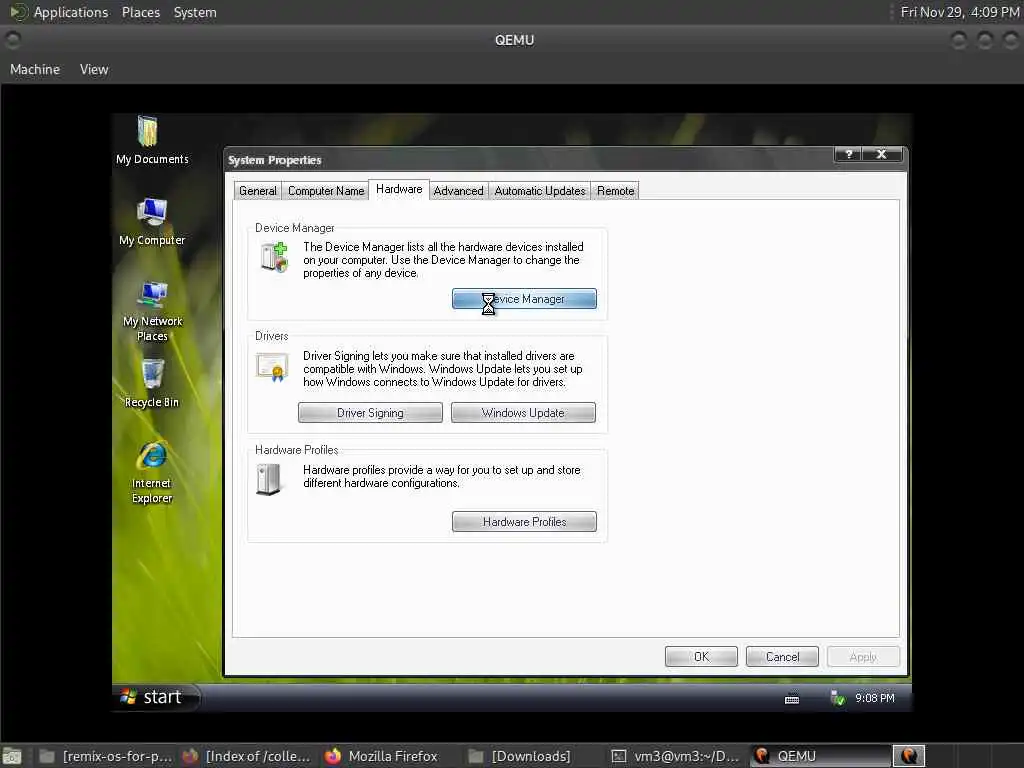Click the Hardware Profiles tower icon
Viewport: 1024px width, 768px height.
point(268,479)
